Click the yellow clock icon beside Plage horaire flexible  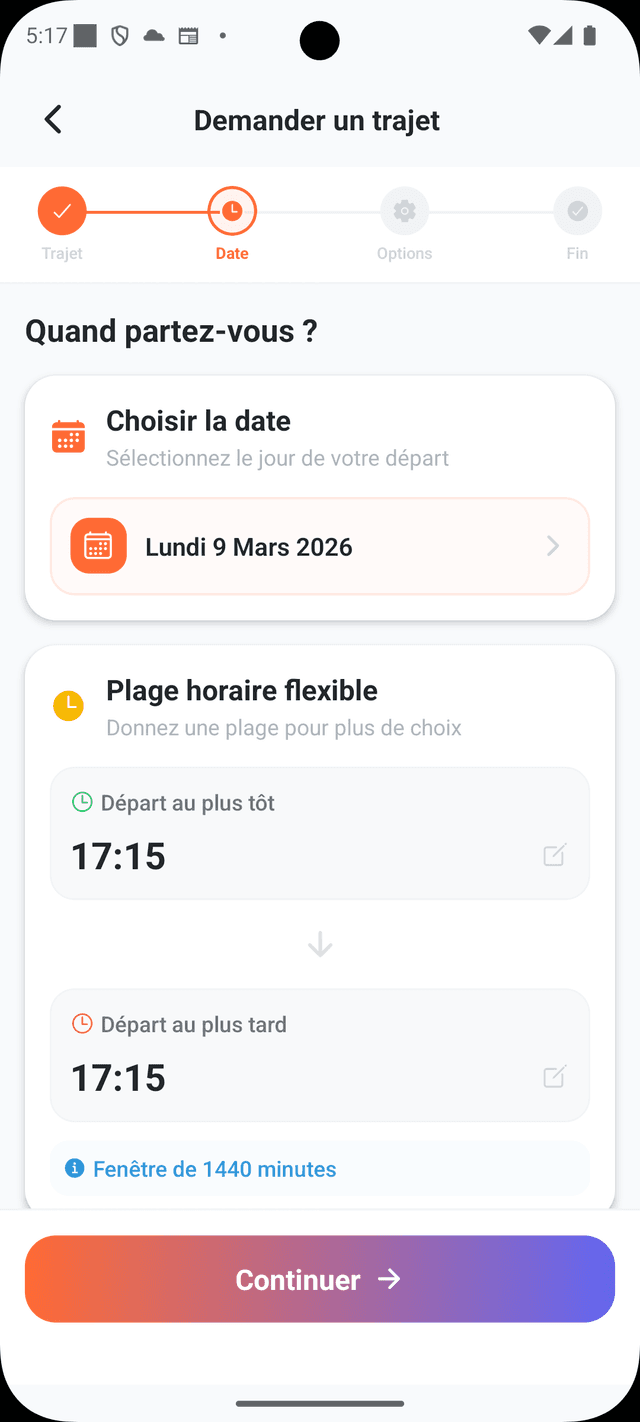pos(68,704)
